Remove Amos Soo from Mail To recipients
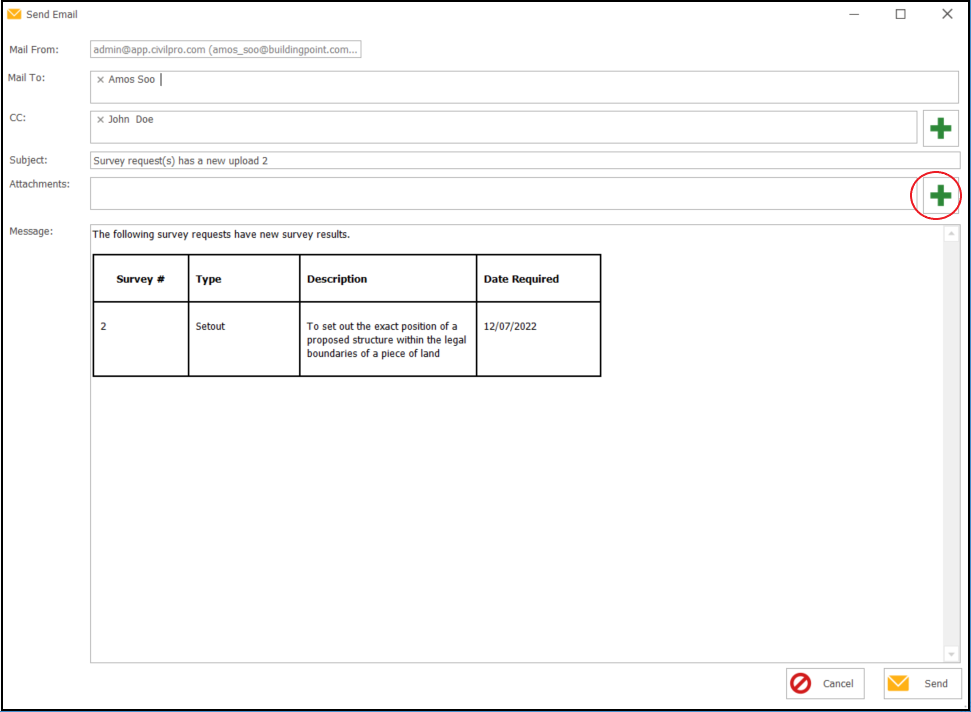Screen dimensions: 971x712 pos(100,80)
